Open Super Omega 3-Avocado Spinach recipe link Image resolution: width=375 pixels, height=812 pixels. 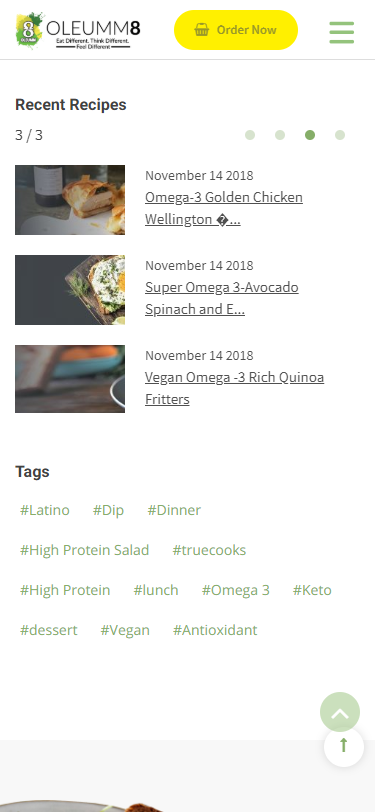(222, 298)
